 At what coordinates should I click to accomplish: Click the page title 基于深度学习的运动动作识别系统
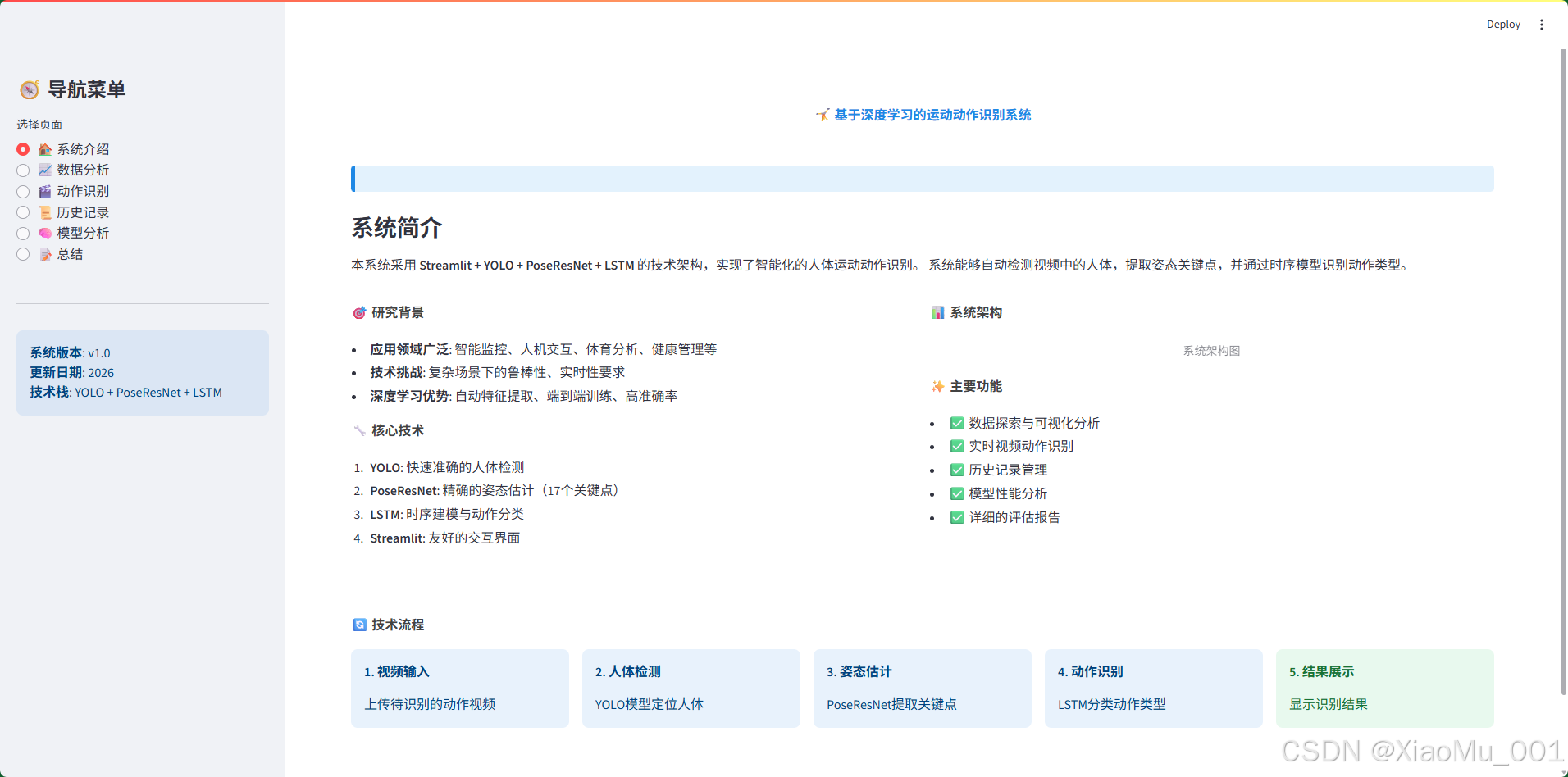click(932, 115)
